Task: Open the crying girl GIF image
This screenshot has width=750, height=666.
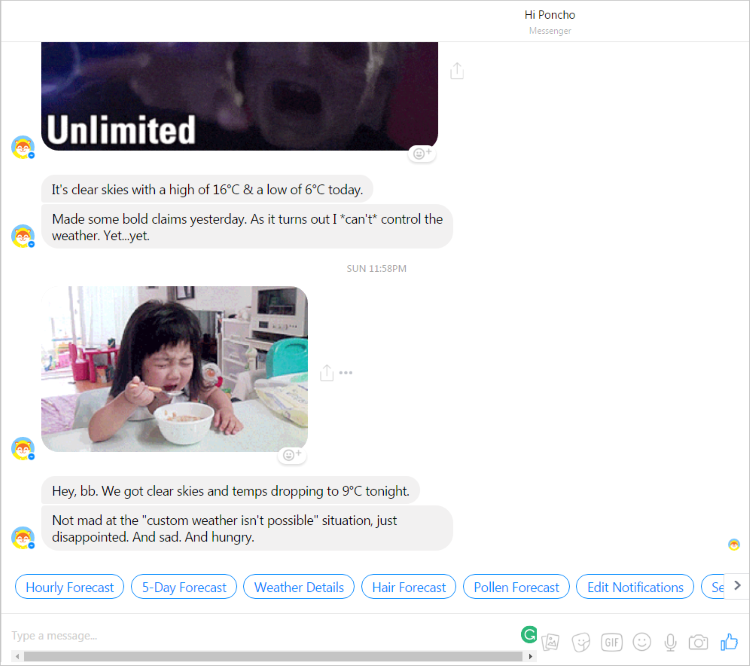Action: click(175, 369)
